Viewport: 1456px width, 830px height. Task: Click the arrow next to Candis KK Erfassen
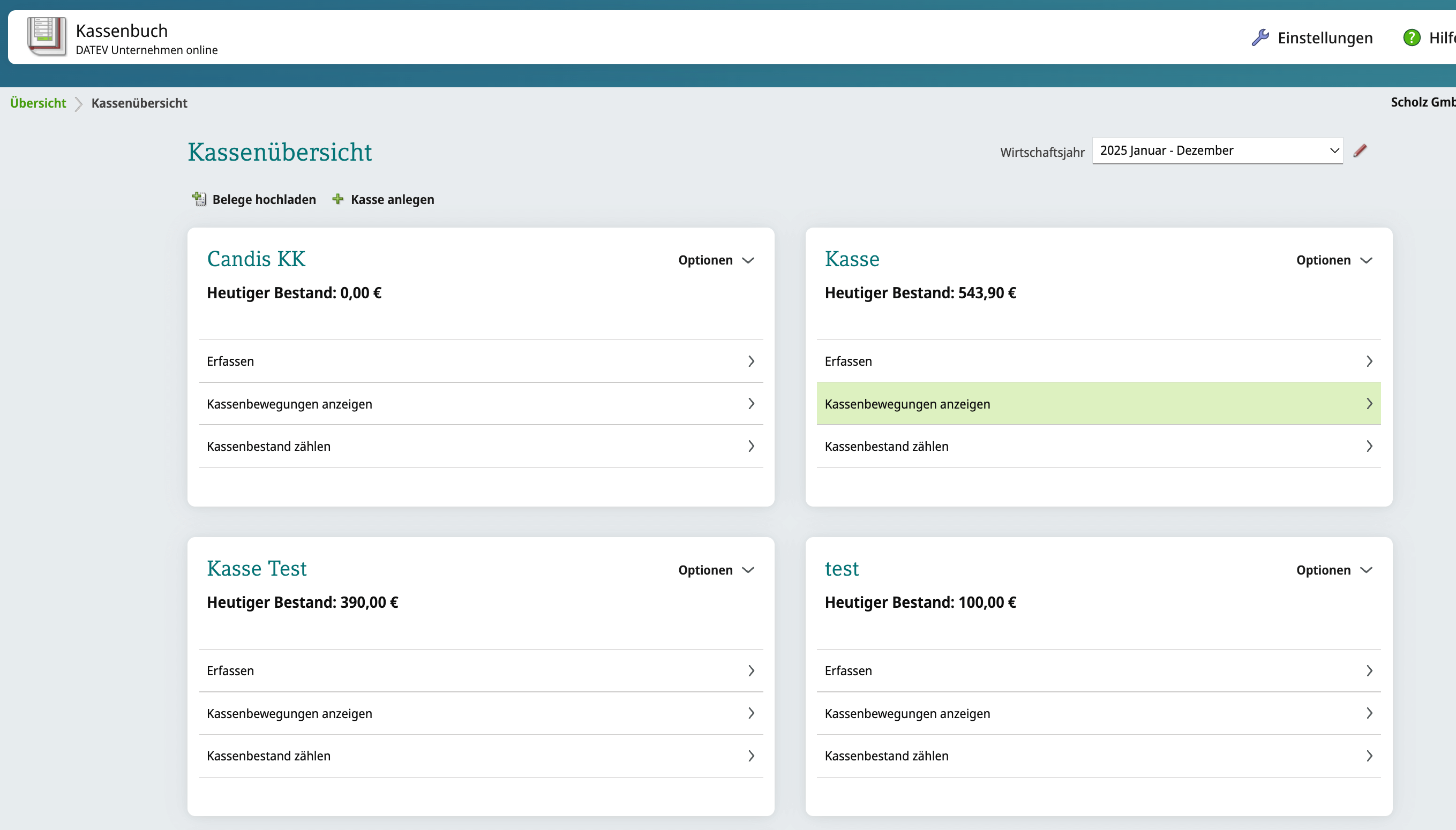click(751, 361)
